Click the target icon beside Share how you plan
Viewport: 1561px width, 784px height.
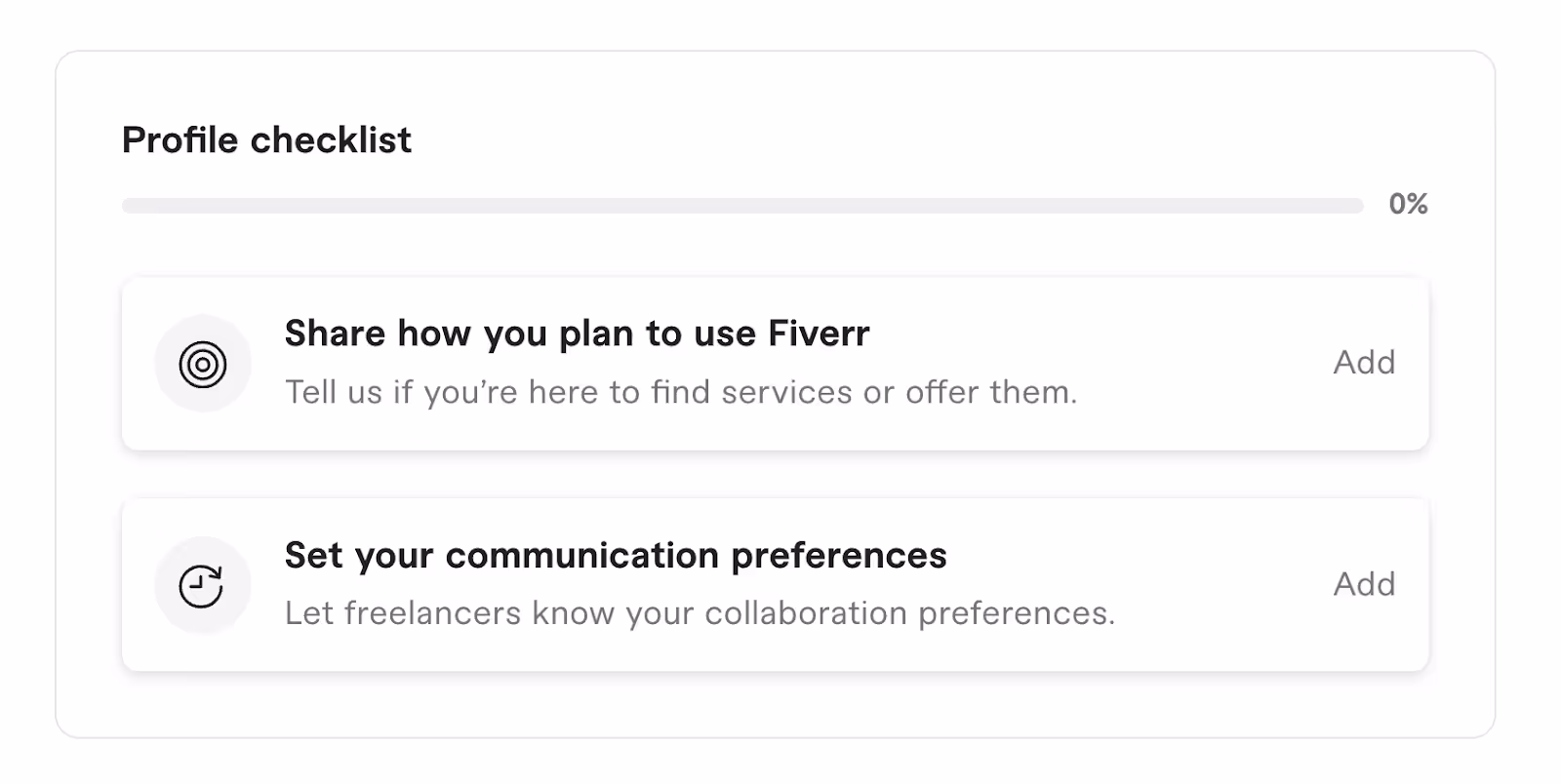(203, 365)
